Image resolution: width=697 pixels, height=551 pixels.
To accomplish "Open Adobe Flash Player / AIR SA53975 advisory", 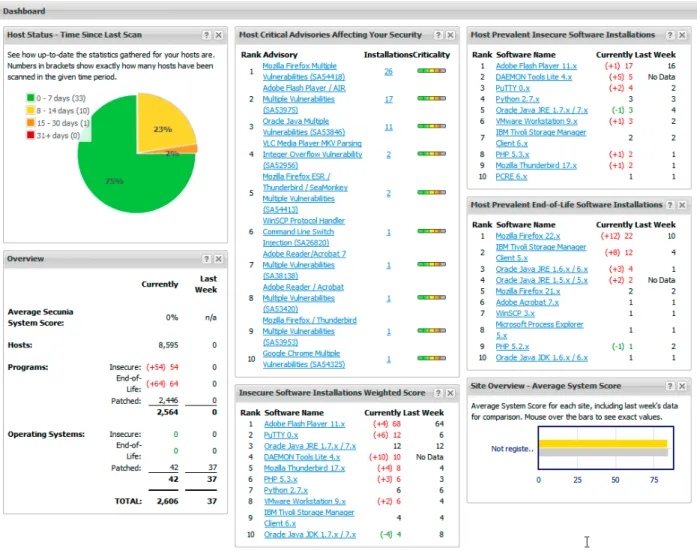I will click(x=304, y=99).
